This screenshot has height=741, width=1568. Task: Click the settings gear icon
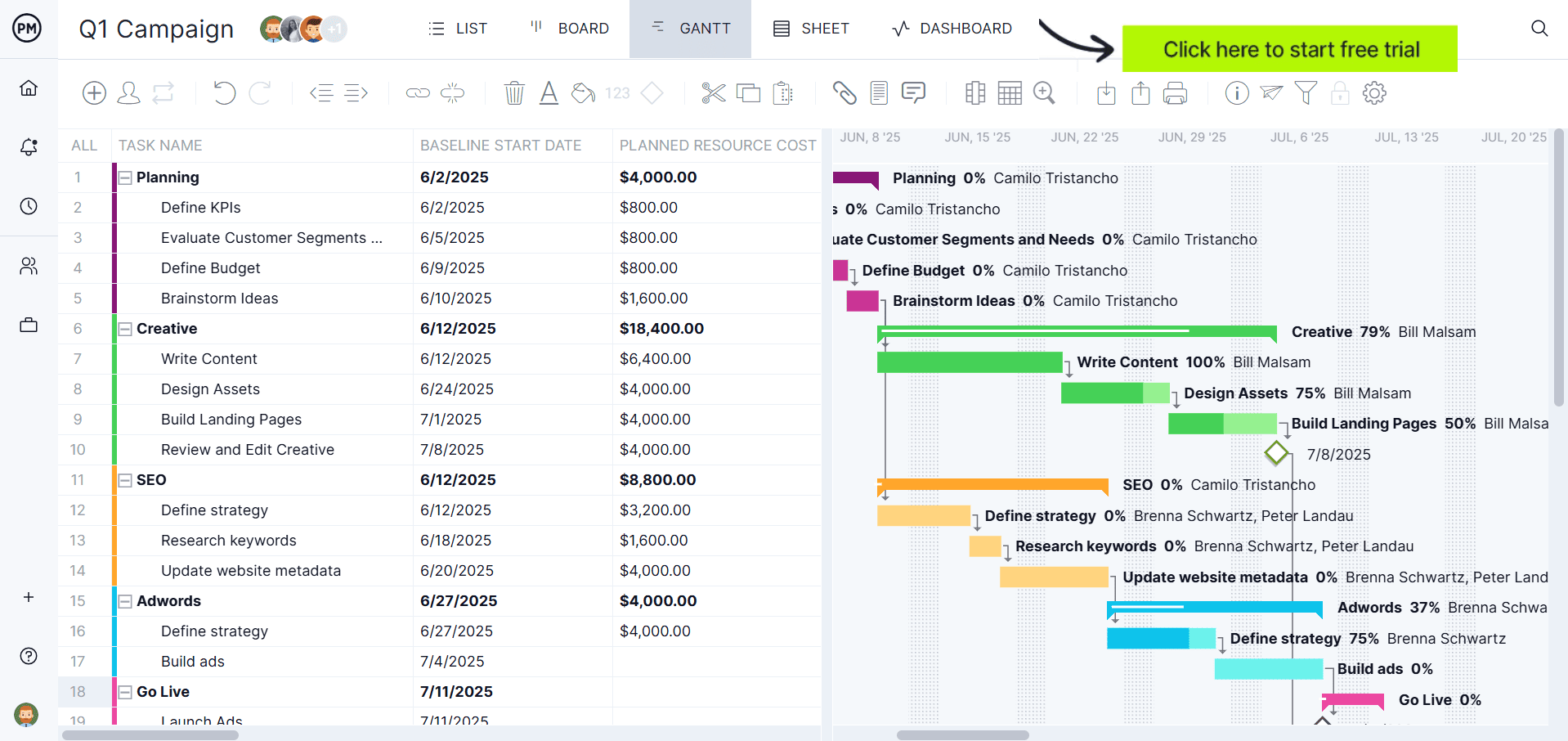(1374, 92)
